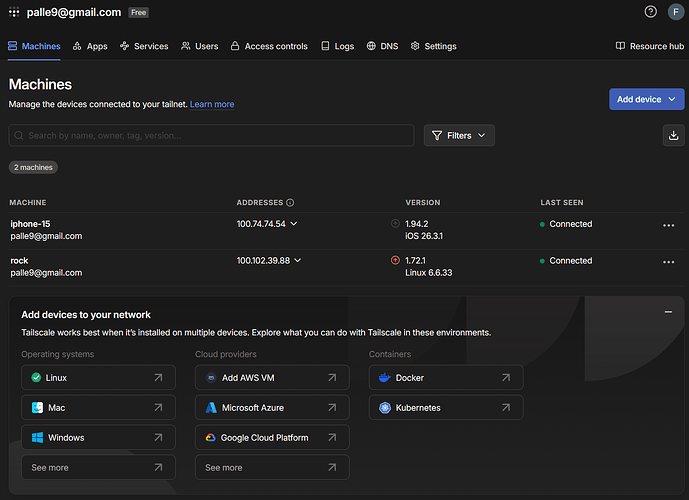689x500 pixels.
Task: Follow the Learn more link
Action: [212, 104]
